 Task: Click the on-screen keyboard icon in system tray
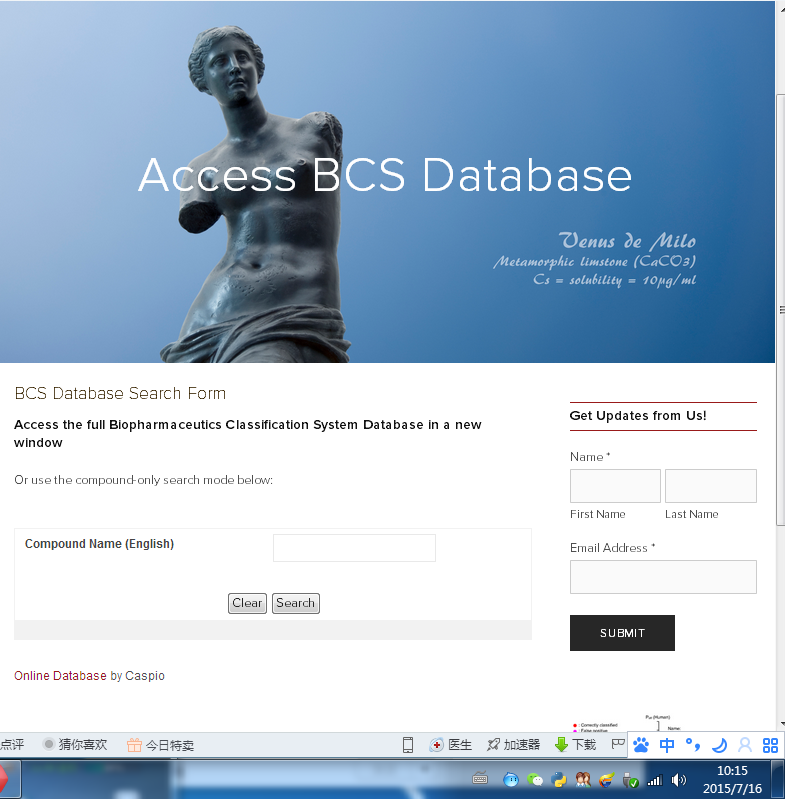(480, 779)
